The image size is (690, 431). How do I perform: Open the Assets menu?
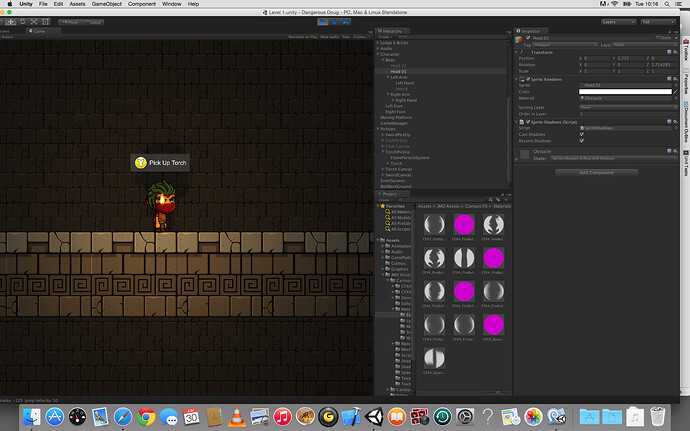coord(77,4)
